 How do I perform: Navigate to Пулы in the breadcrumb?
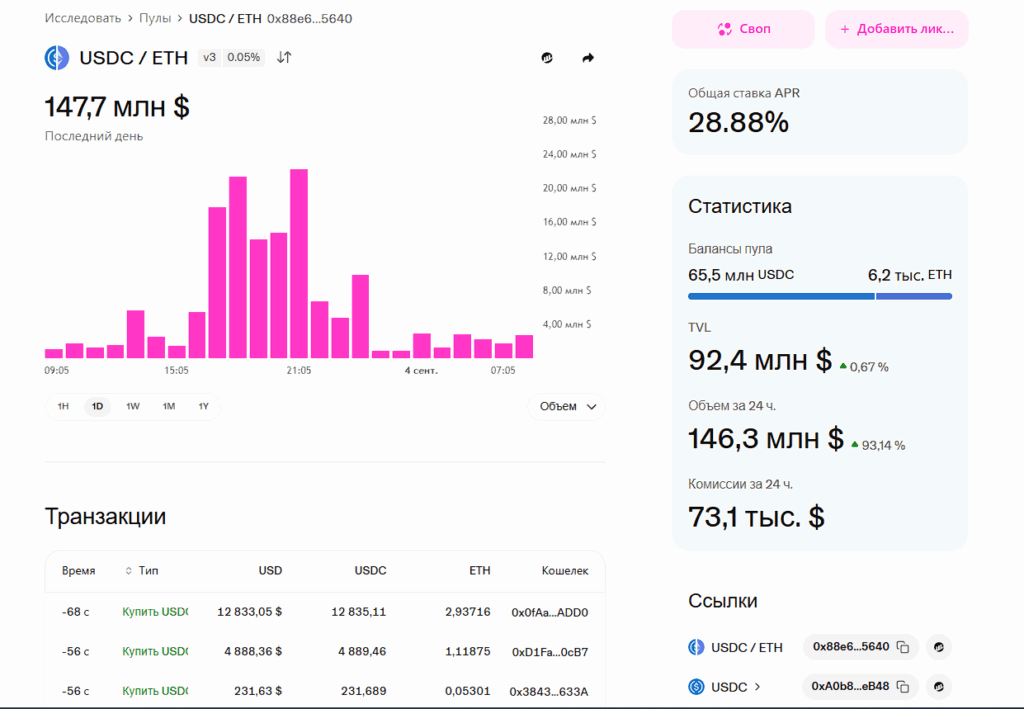point(155,18)
